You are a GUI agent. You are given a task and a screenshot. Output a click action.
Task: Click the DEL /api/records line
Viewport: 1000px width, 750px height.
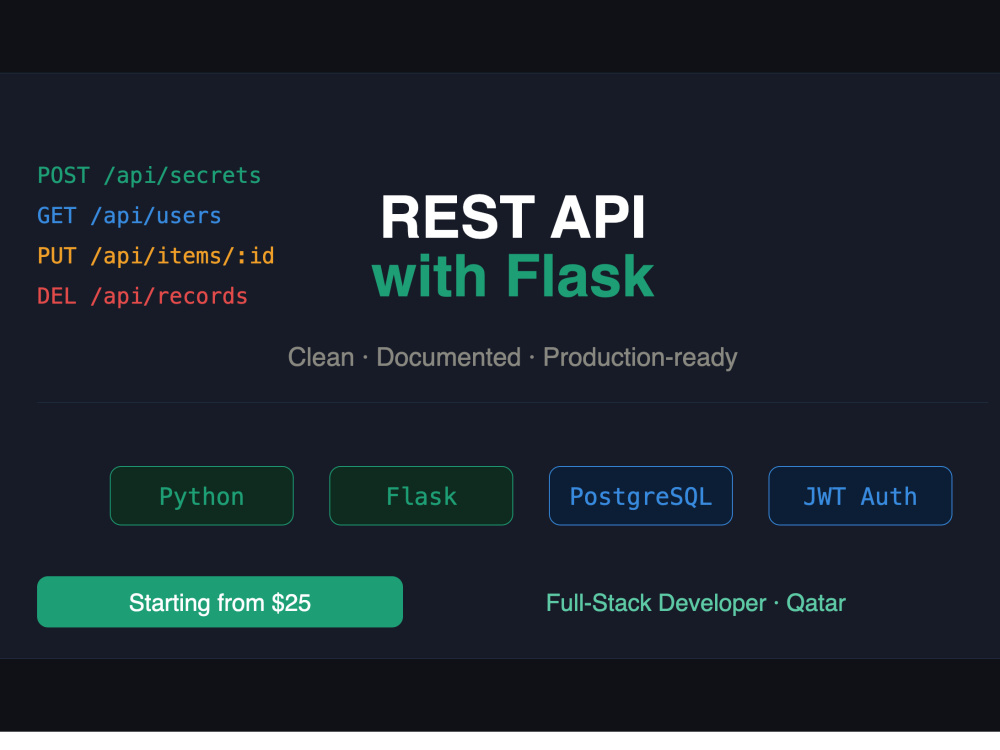[x=142, y=296]
